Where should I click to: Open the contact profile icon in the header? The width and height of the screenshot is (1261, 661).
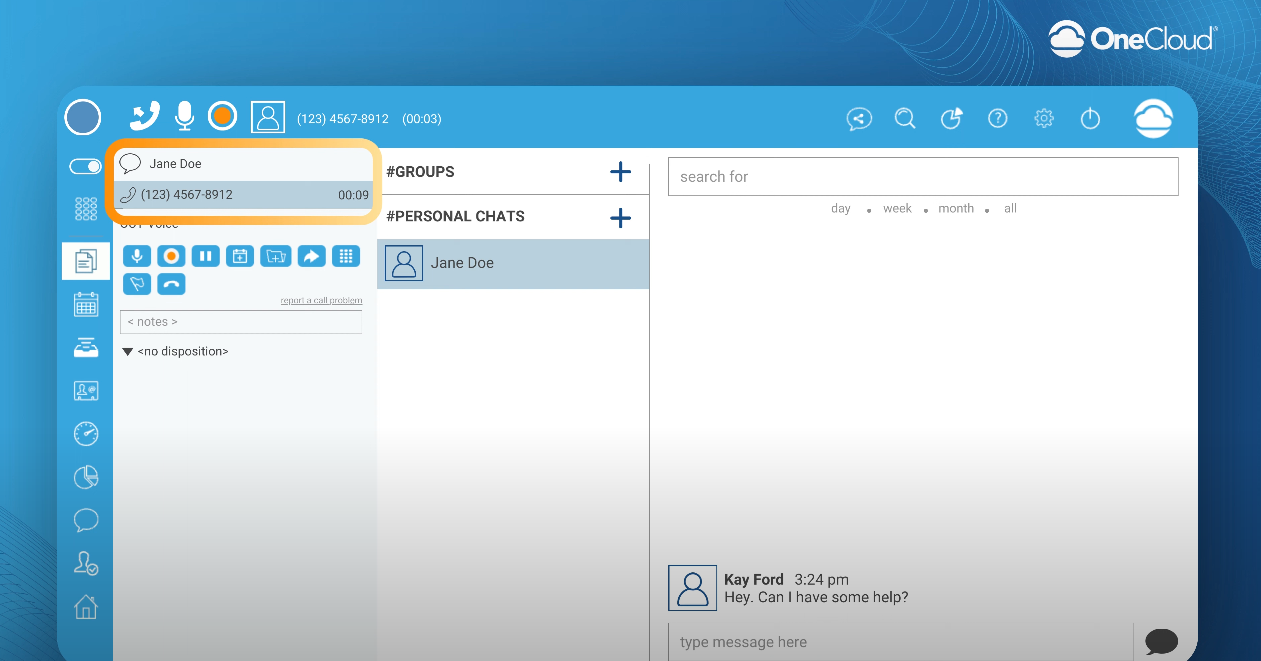click(268, 117)
